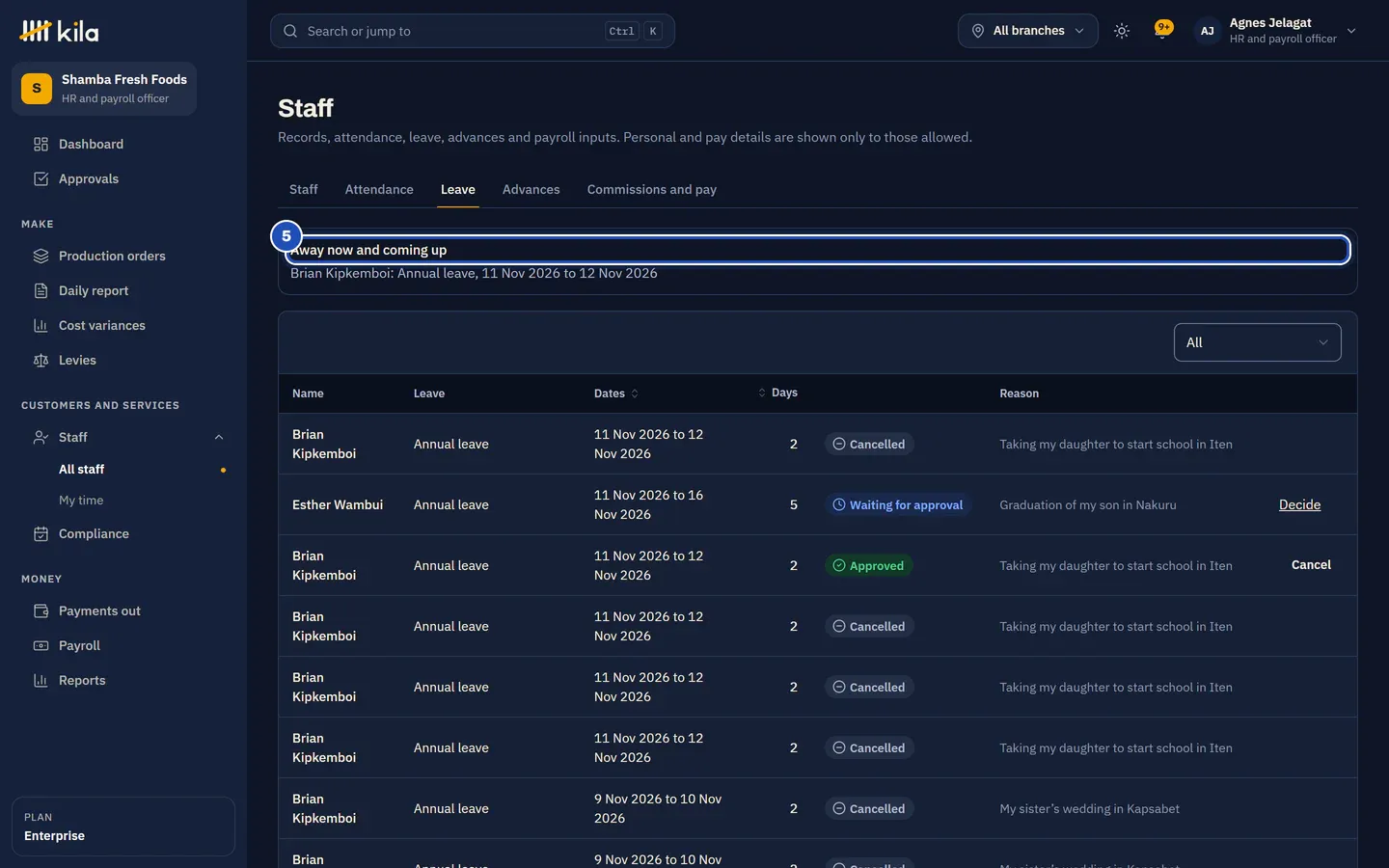This screenshot has width=1389, height=868.
Task: Click the Production orders layers icon
Action: [x=41, y=257]
